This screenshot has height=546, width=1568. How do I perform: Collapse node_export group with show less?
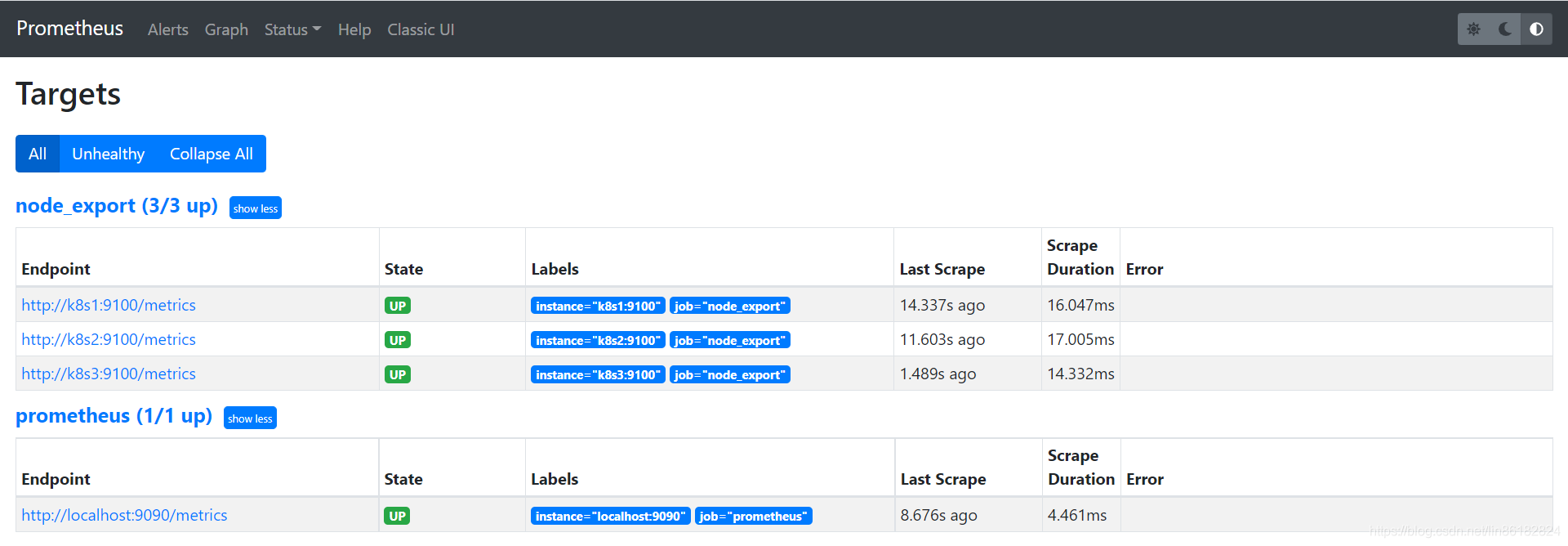click(256, 208)
